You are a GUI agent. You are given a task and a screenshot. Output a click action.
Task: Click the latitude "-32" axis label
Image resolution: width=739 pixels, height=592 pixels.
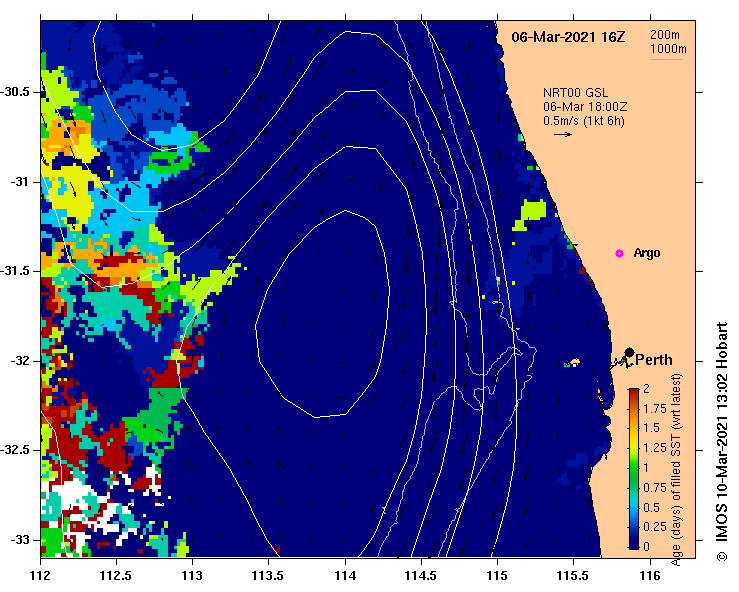(20, 361)
